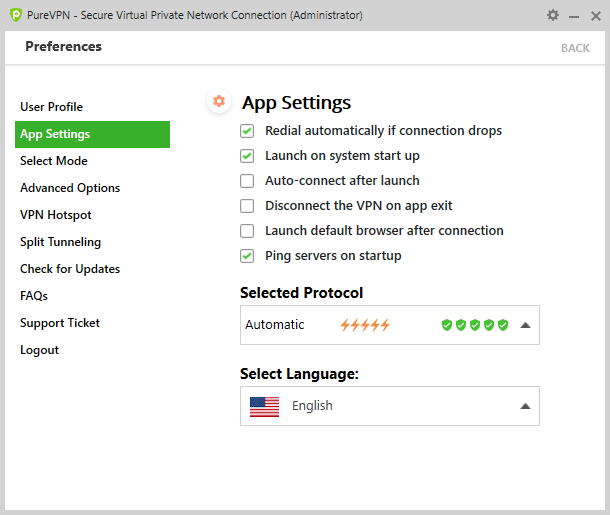Enable Disconnect the VPN on app exit
The width and height of the screenshot is (610, 515).
pyautogui.click(x=247, y=206)
